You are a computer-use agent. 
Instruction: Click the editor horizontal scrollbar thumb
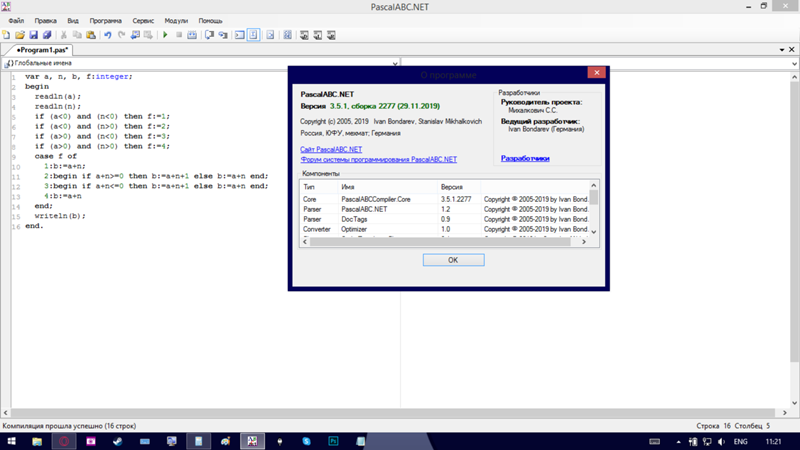point(393,413)
